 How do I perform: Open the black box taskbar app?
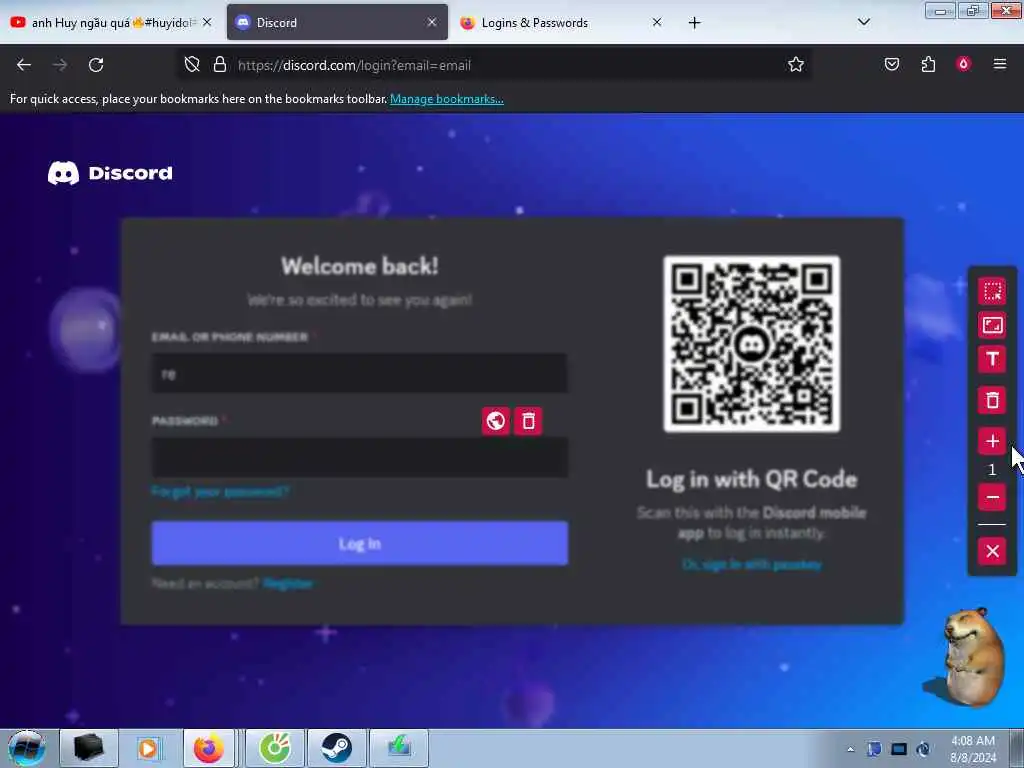pyautogui.click(x=88, y=748)
